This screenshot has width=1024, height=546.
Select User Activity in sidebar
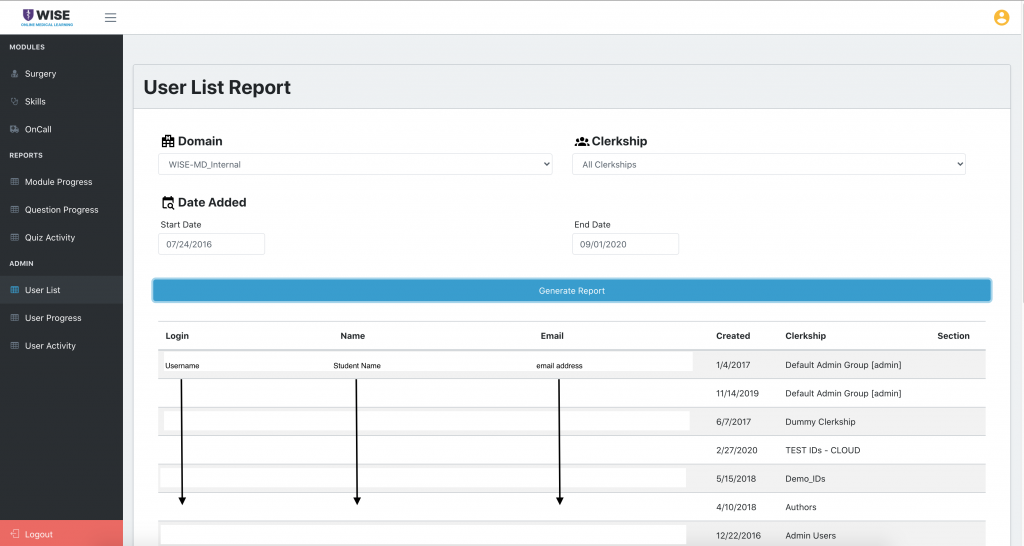pyautogui.click(x=50, y=346)
